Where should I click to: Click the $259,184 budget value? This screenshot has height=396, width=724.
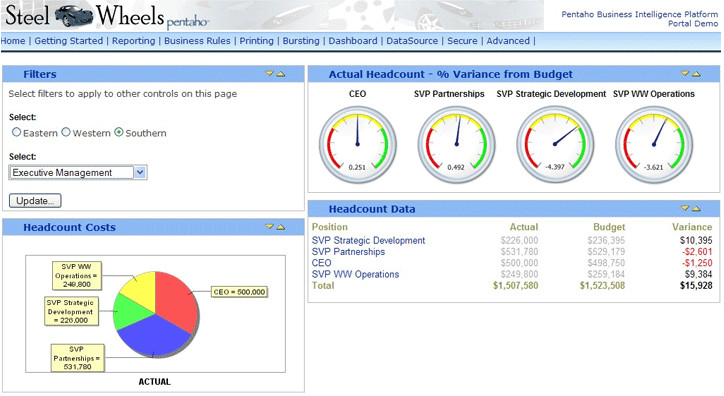tap(606, 274)
